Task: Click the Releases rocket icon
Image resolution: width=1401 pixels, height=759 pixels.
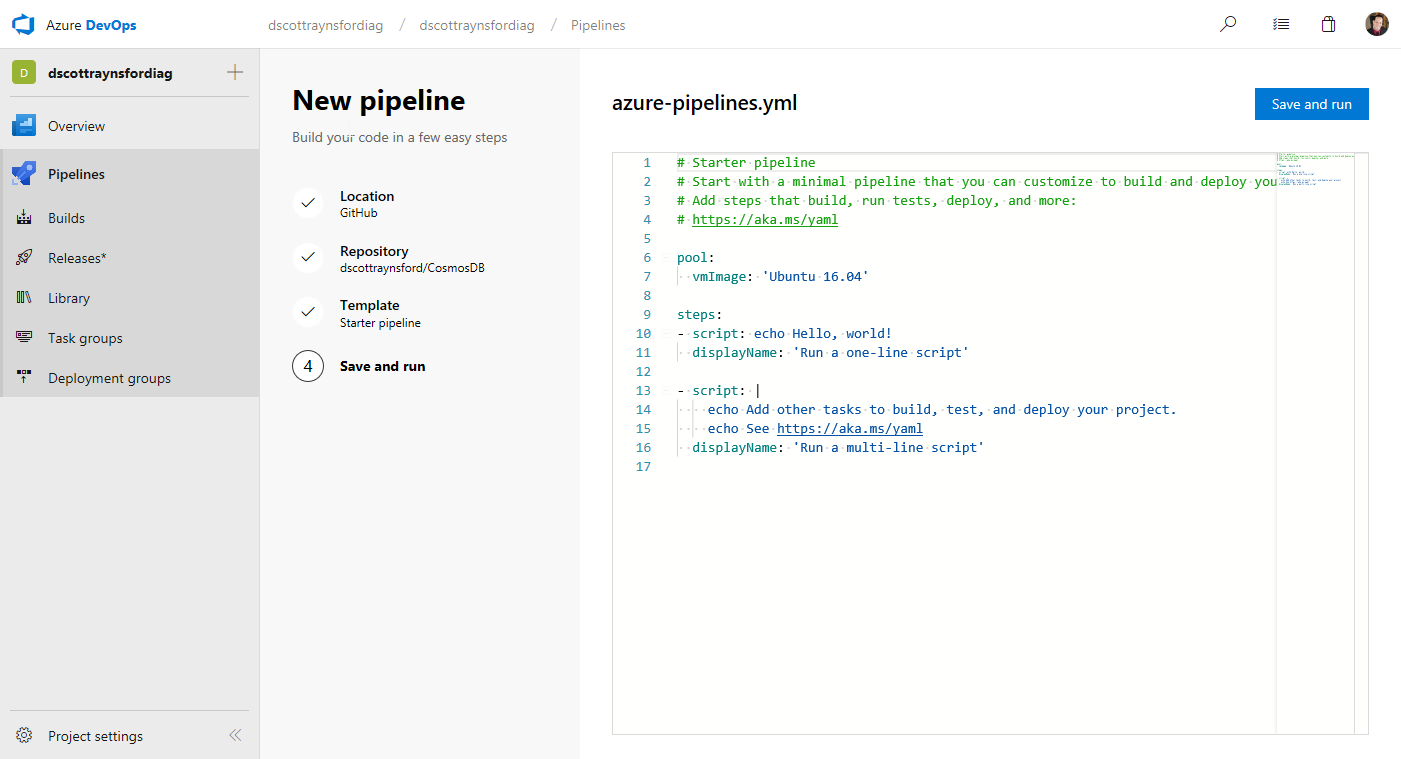Action: click(25, 258)
